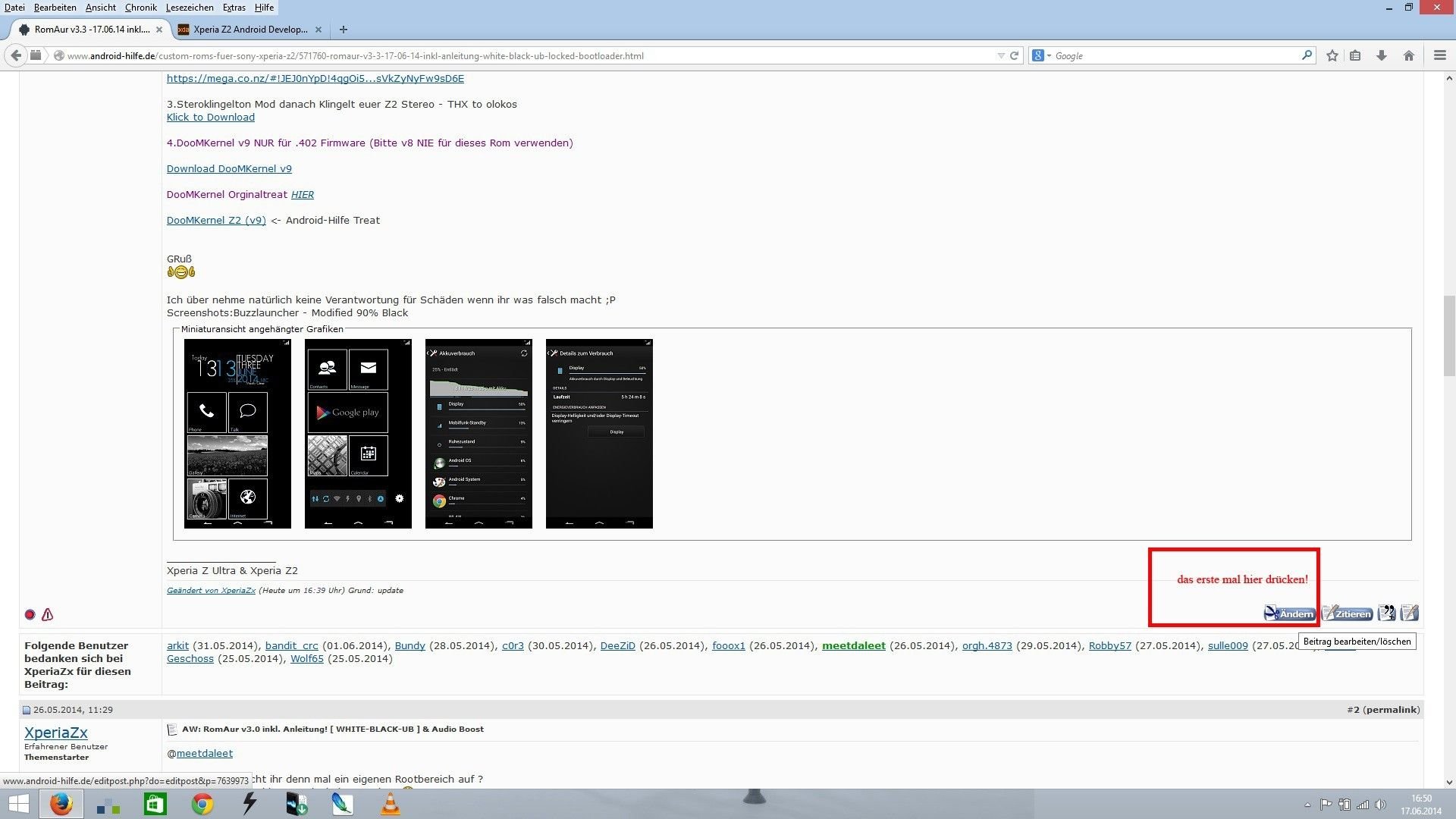Open the Ansicht menu
Viewport: 1456px width, 819px height.
[100, 8]
